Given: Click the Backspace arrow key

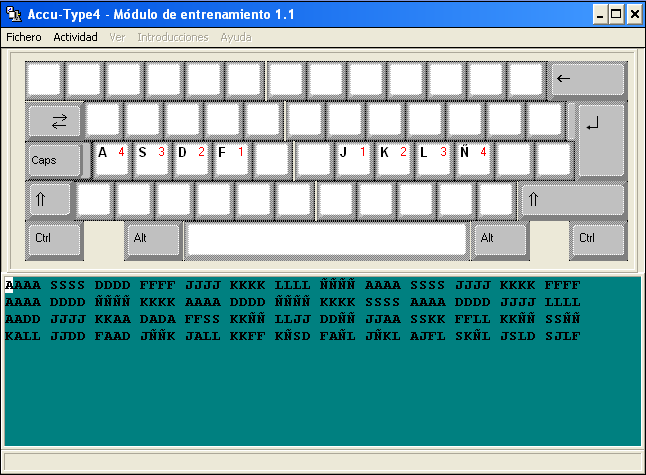Looking at the screenshot, I should pos(588,79).
